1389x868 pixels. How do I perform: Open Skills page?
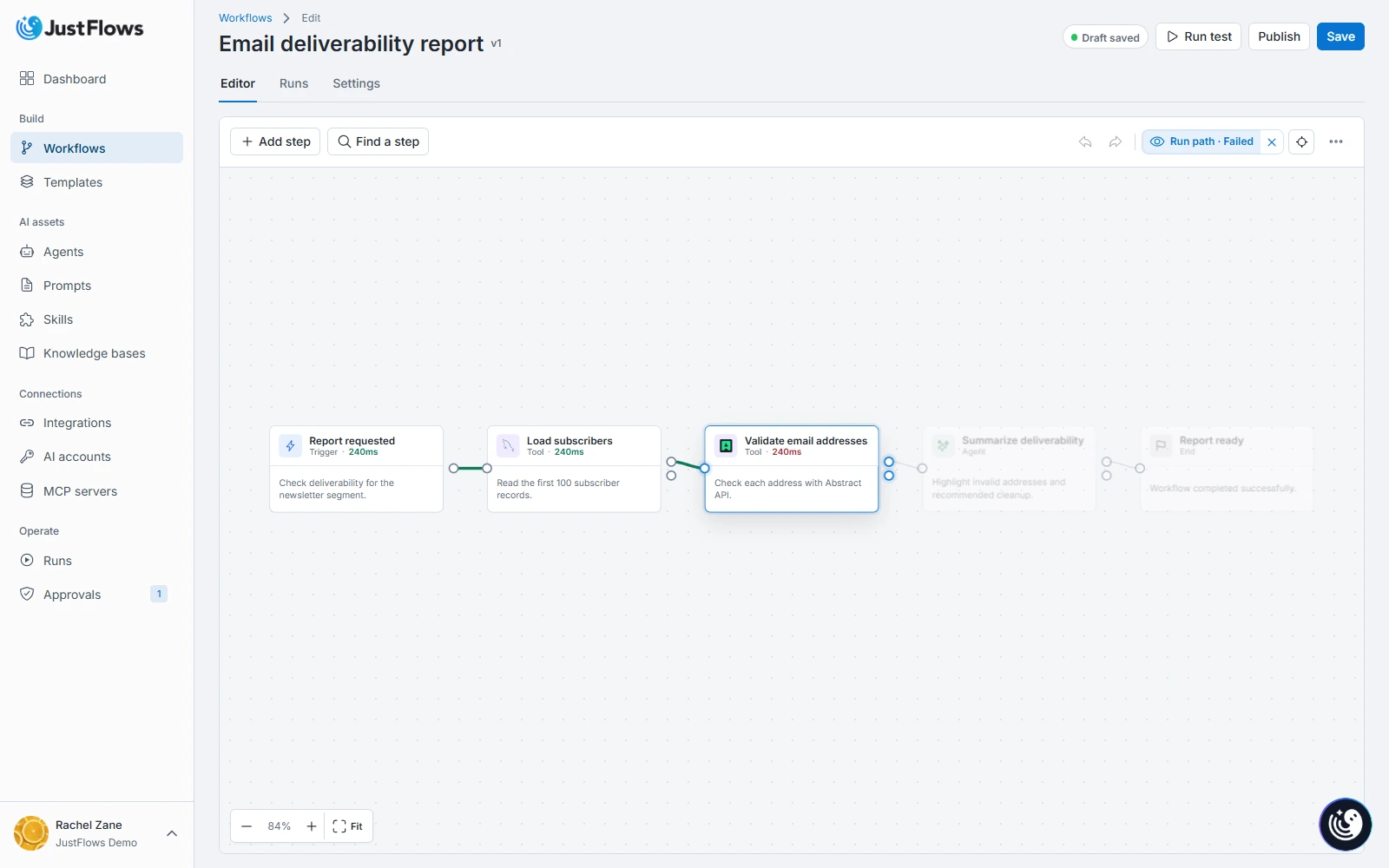96,319
